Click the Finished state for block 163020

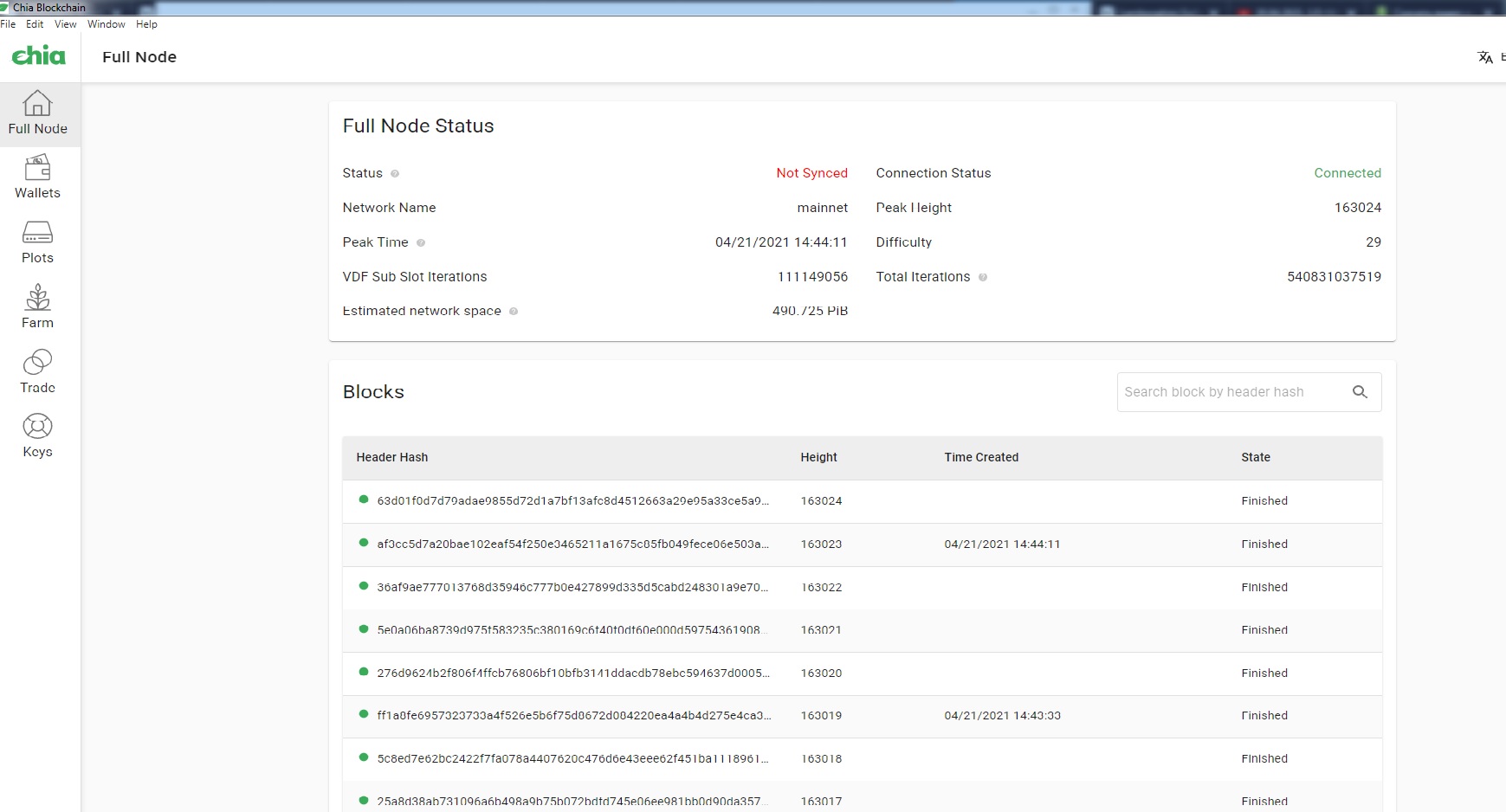click(x=1264, y=673)
